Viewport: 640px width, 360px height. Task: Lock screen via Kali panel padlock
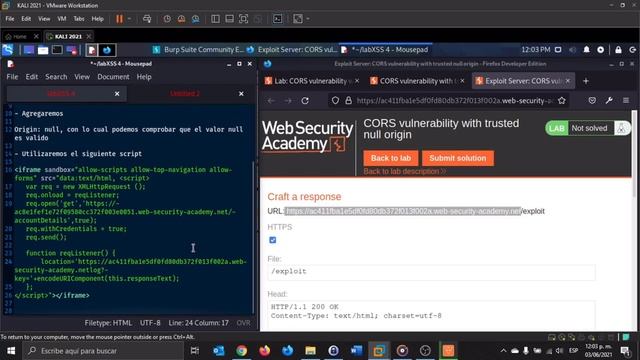[x=618, y=49]
